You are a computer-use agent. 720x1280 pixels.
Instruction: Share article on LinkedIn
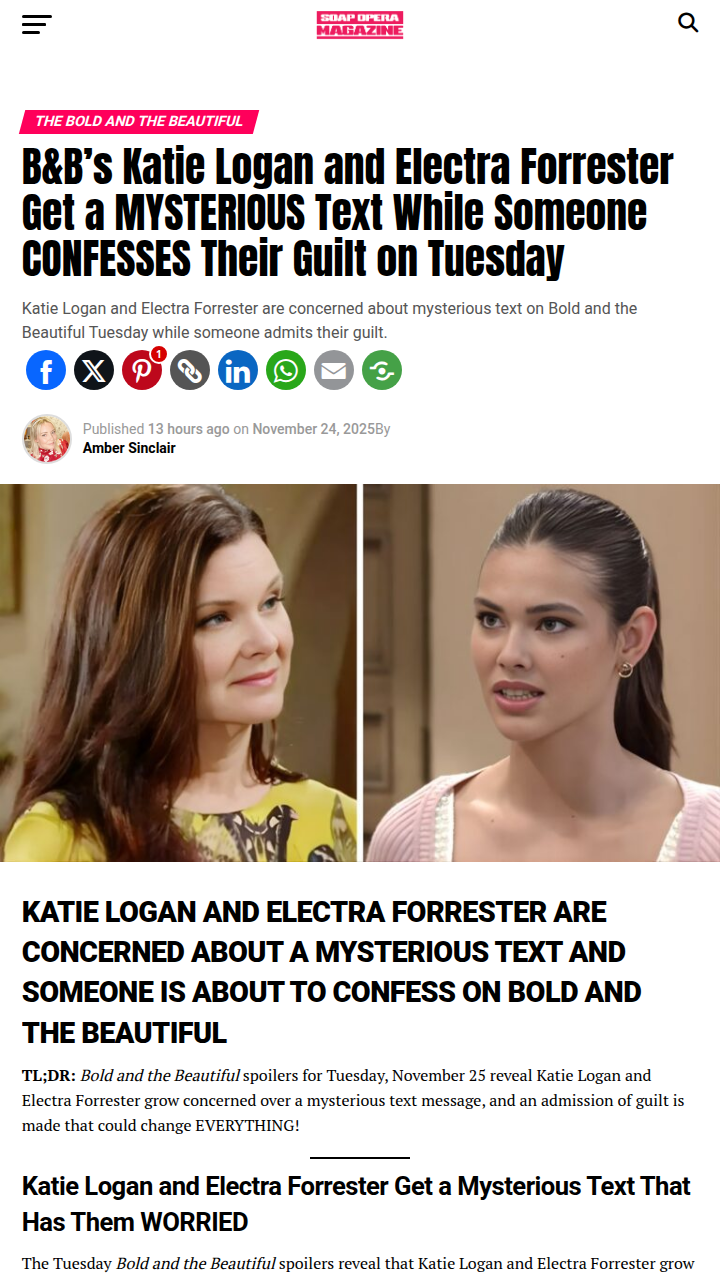click(x=238, y=370)
